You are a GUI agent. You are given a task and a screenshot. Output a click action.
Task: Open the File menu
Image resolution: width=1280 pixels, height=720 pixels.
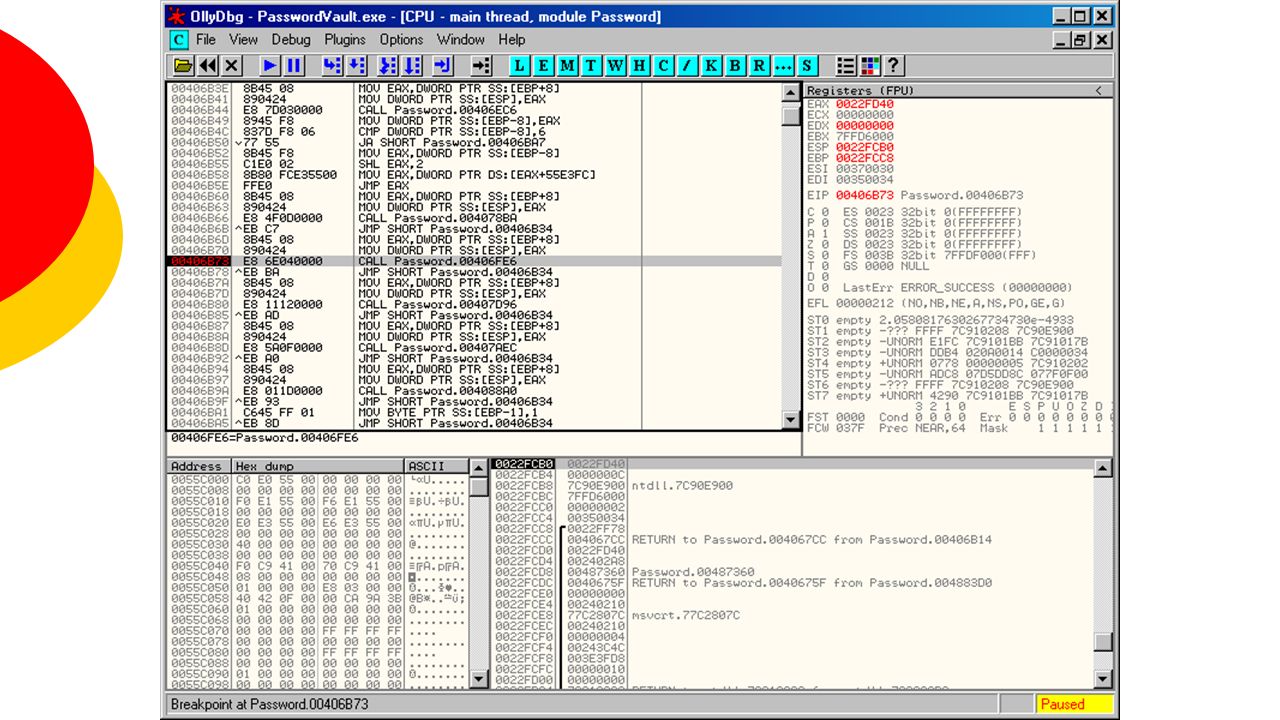click(206, 40)
